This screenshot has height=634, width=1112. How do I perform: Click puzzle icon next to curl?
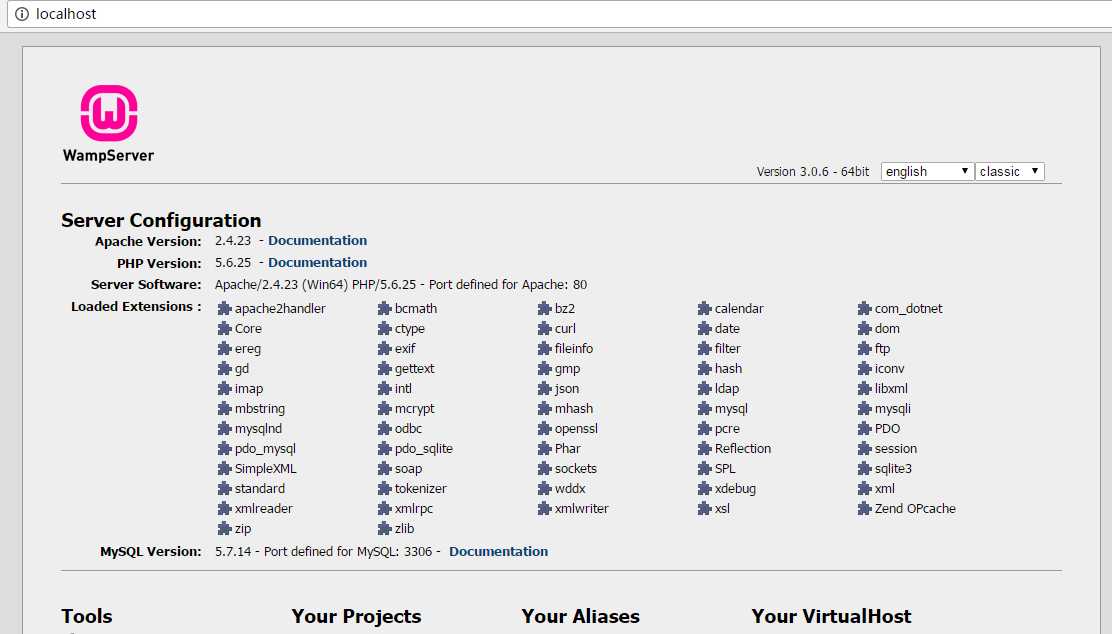544,328
